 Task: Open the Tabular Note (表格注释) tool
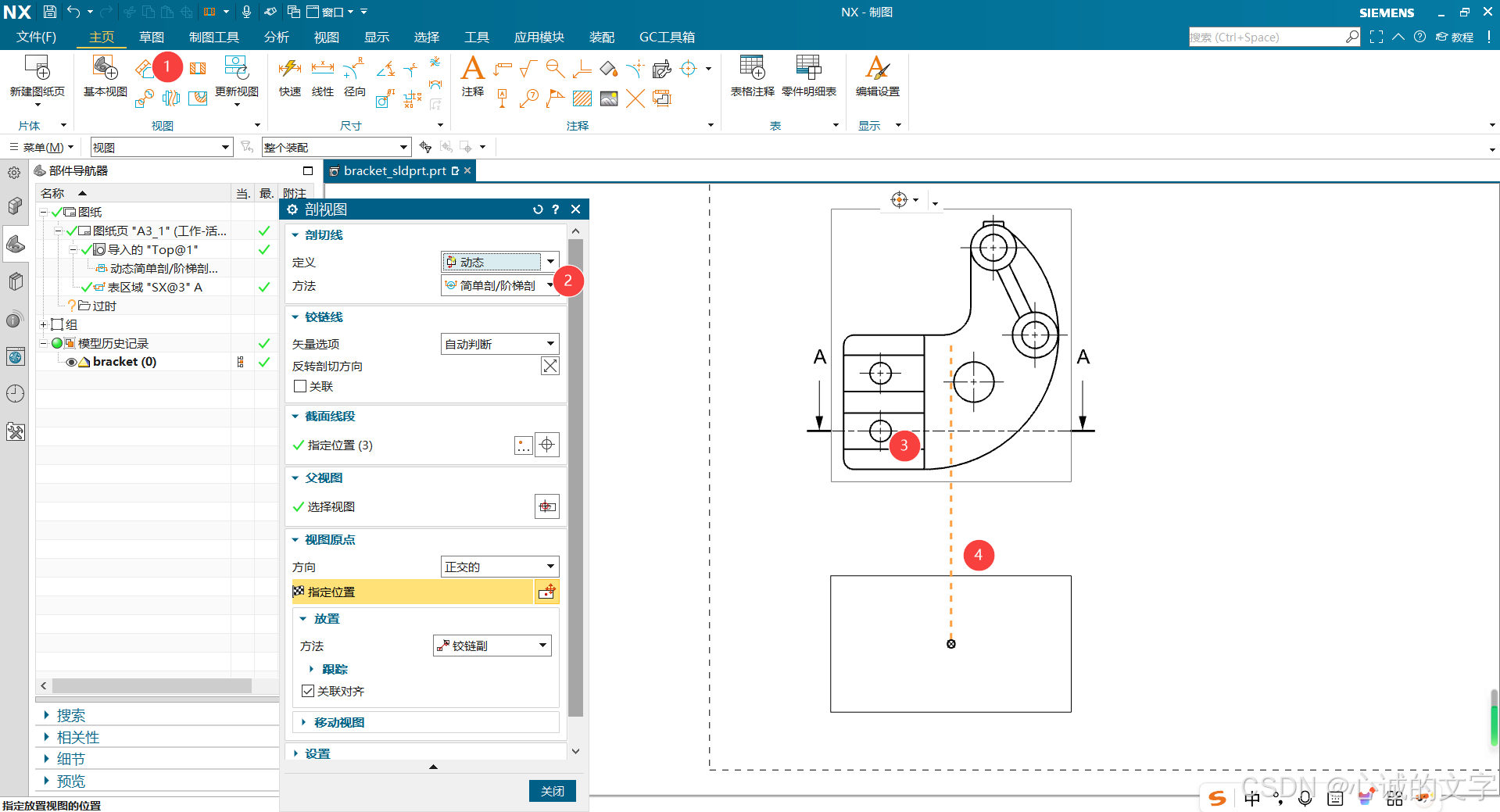752,68
